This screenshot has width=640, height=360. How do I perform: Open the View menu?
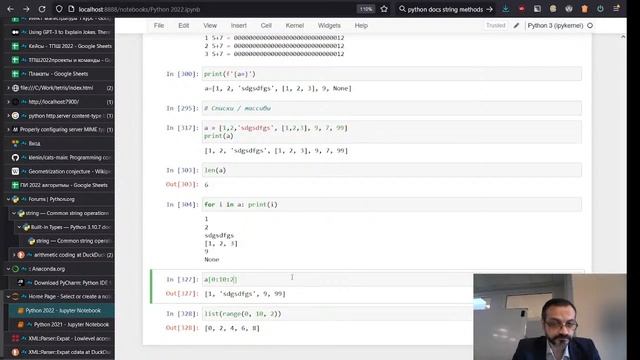pos(210,25)
